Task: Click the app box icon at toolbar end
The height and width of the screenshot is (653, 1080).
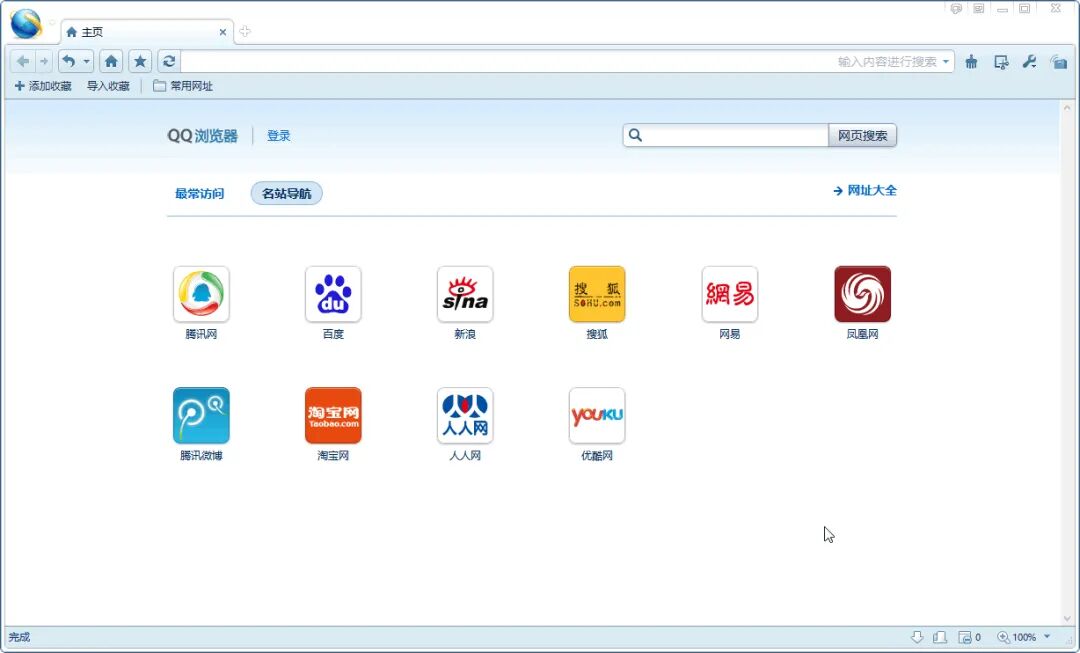Action: point(1059,62)
